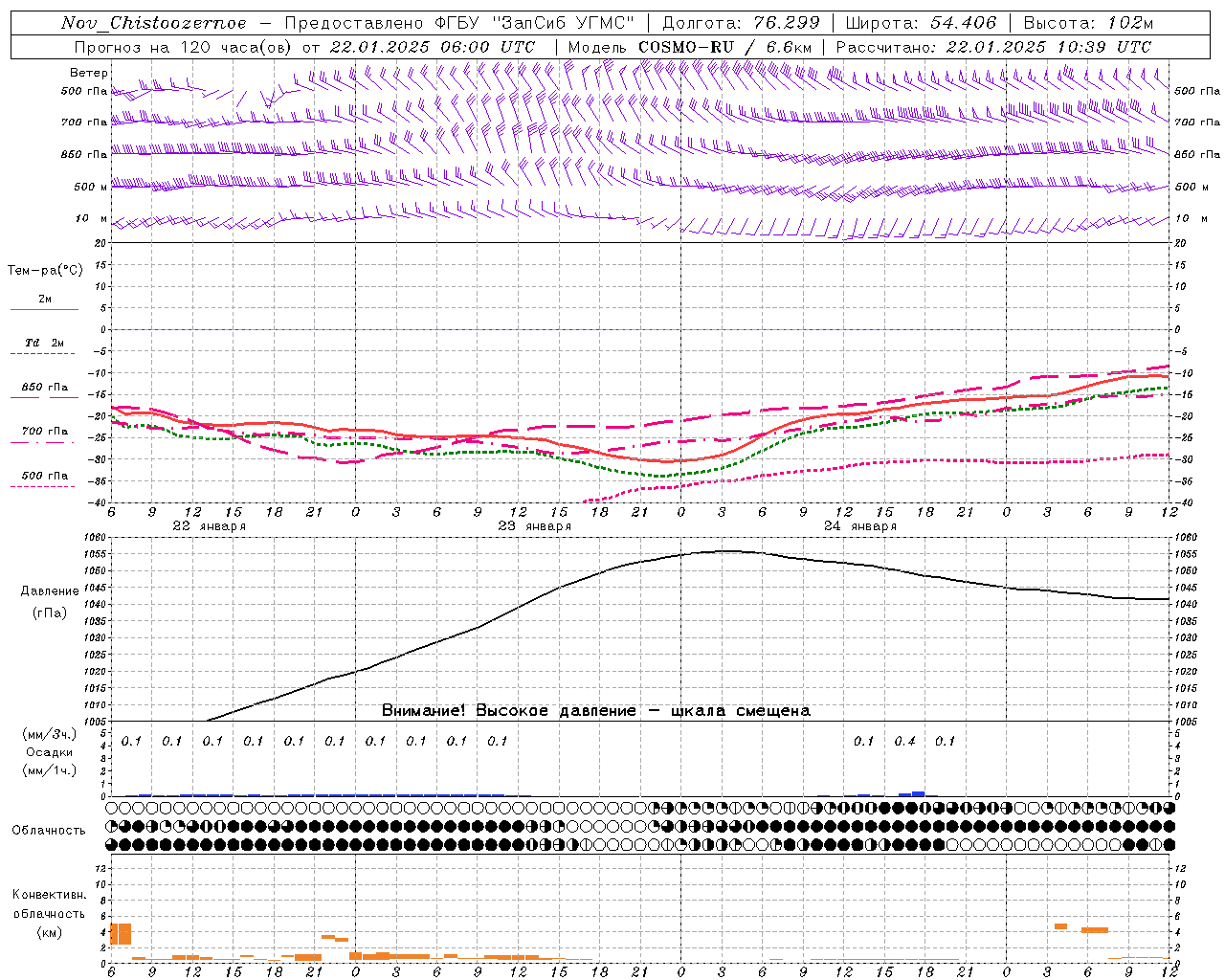Click the Ветер panel label

pos(89,73)
